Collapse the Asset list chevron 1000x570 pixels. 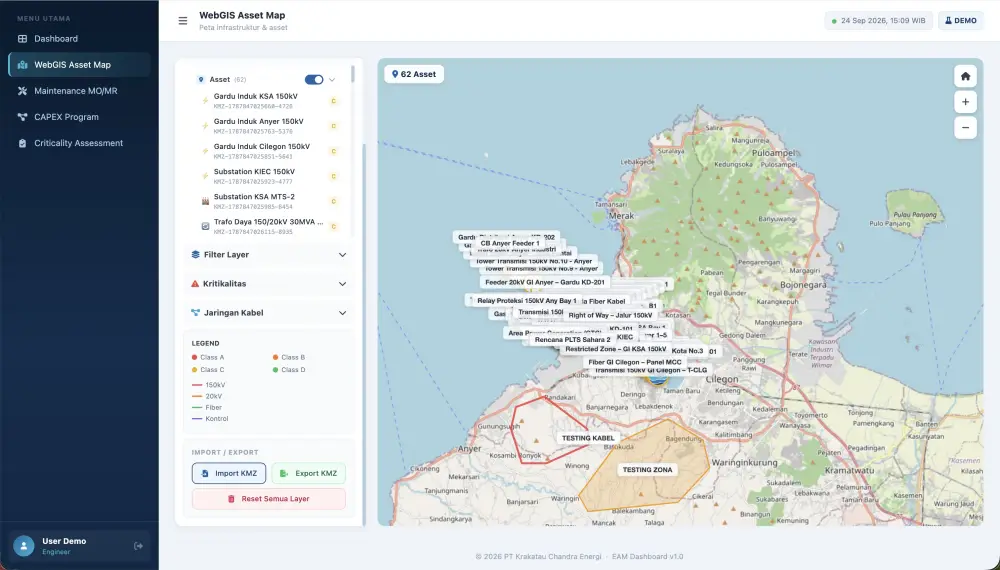[332, 80]
